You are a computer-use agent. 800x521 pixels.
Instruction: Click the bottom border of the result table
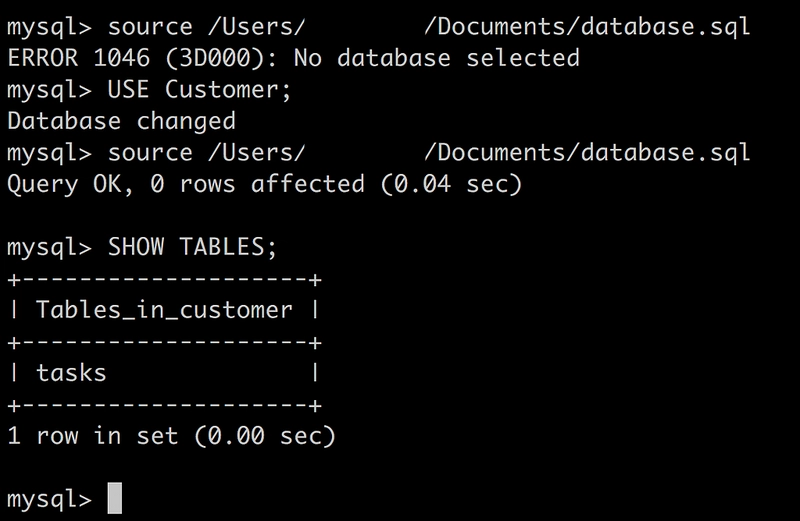(x=164, y=406)
